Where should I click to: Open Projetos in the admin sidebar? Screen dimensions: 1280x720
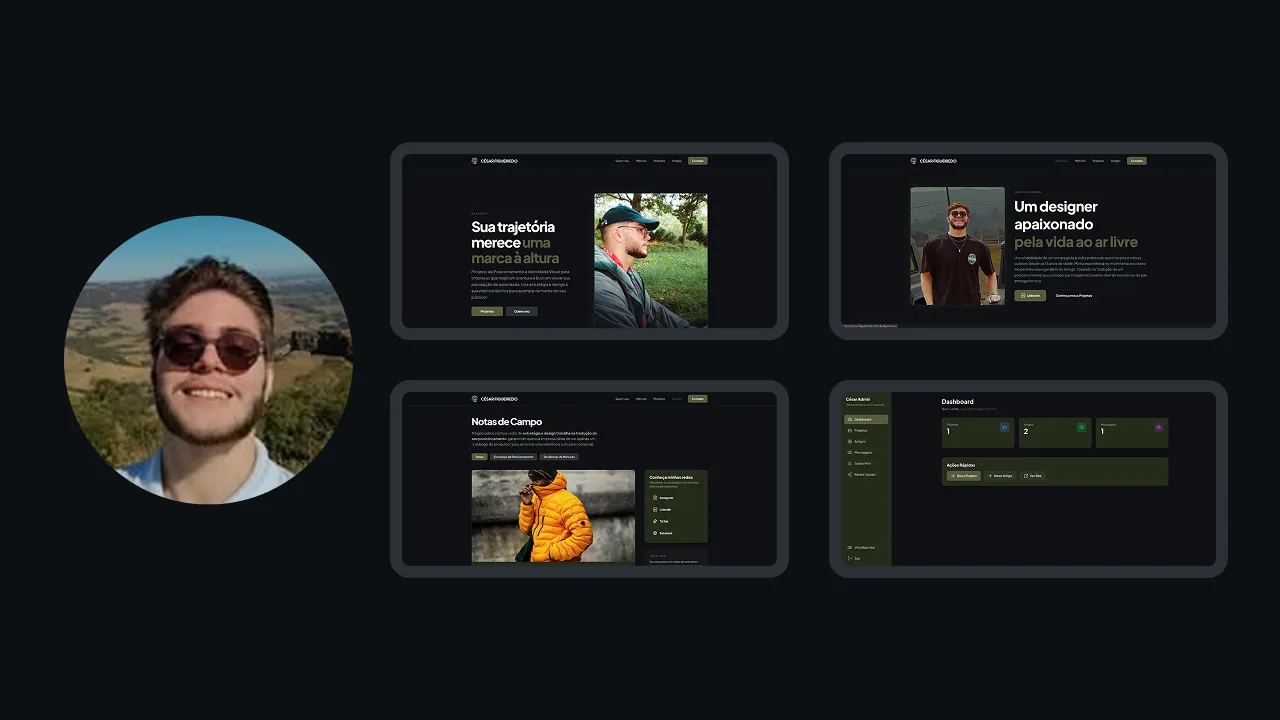pyautogui.click(x=861, y=430)
